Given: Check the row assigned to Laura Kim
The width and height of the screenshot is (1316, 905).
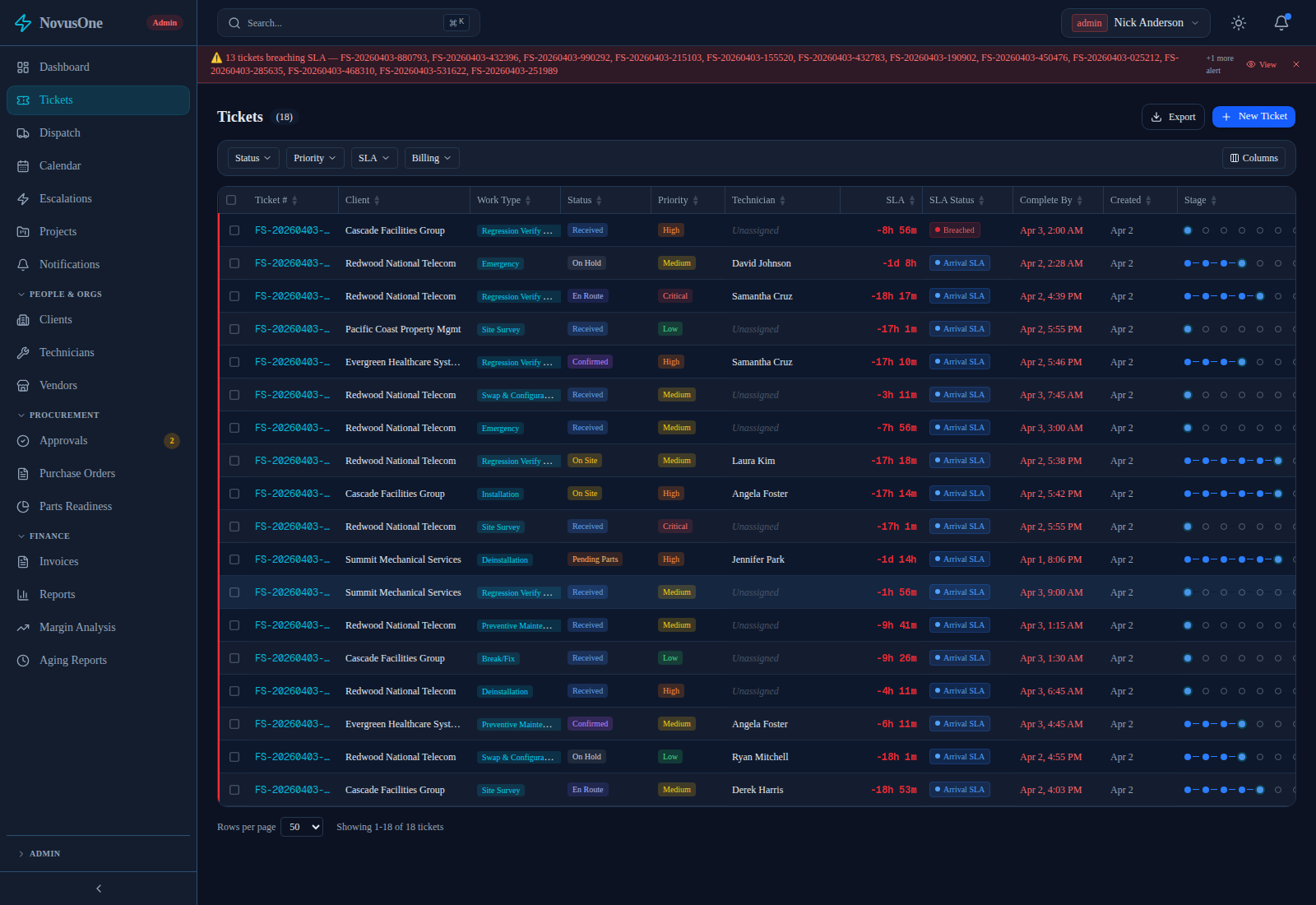Looking at the screenshot, I should [234, 461].
